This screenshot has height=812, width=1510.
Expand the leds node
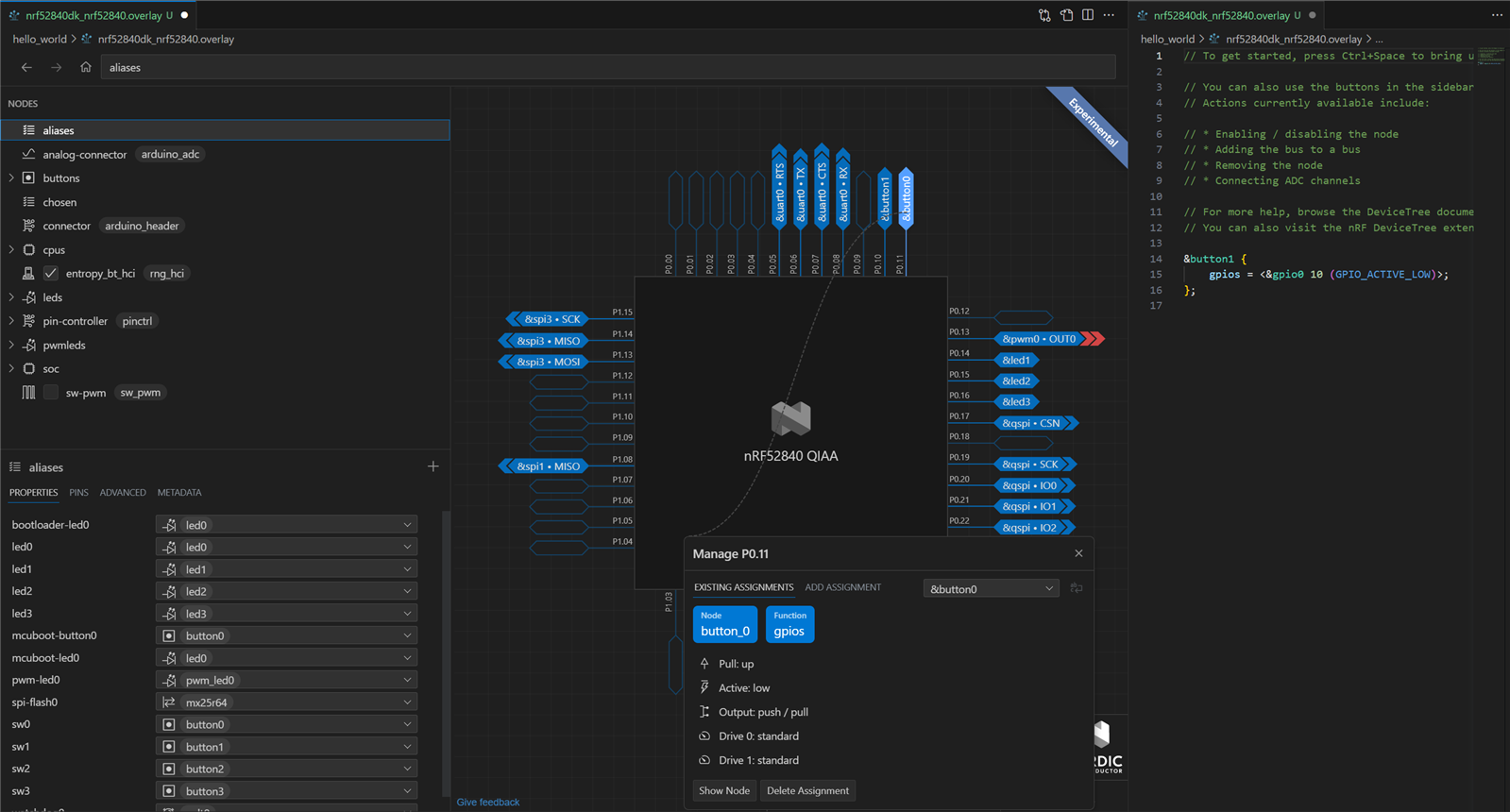coord(11,297)
